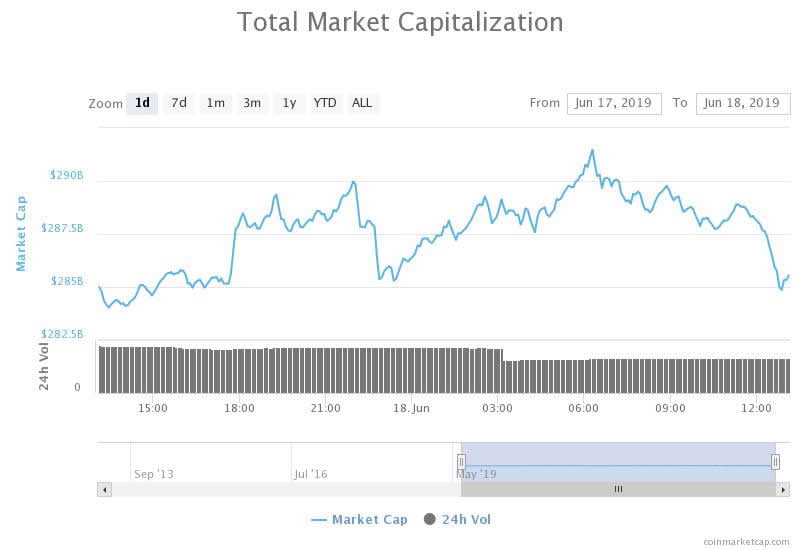Open the To date field
The image size is (800, 550).
[741, 103]
